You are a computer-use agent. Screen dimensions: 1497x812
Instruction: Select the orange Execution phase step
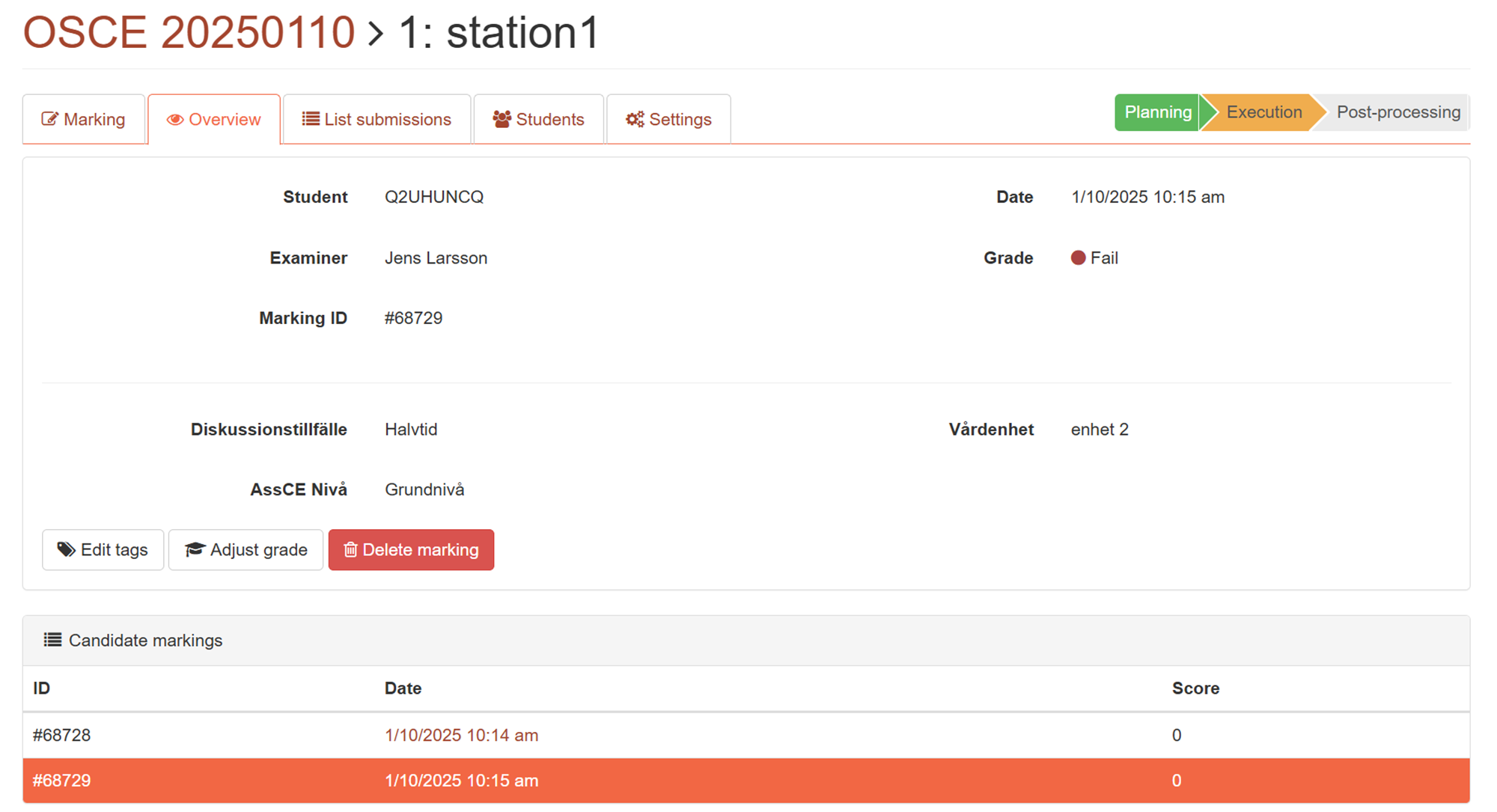(1263, 112)
